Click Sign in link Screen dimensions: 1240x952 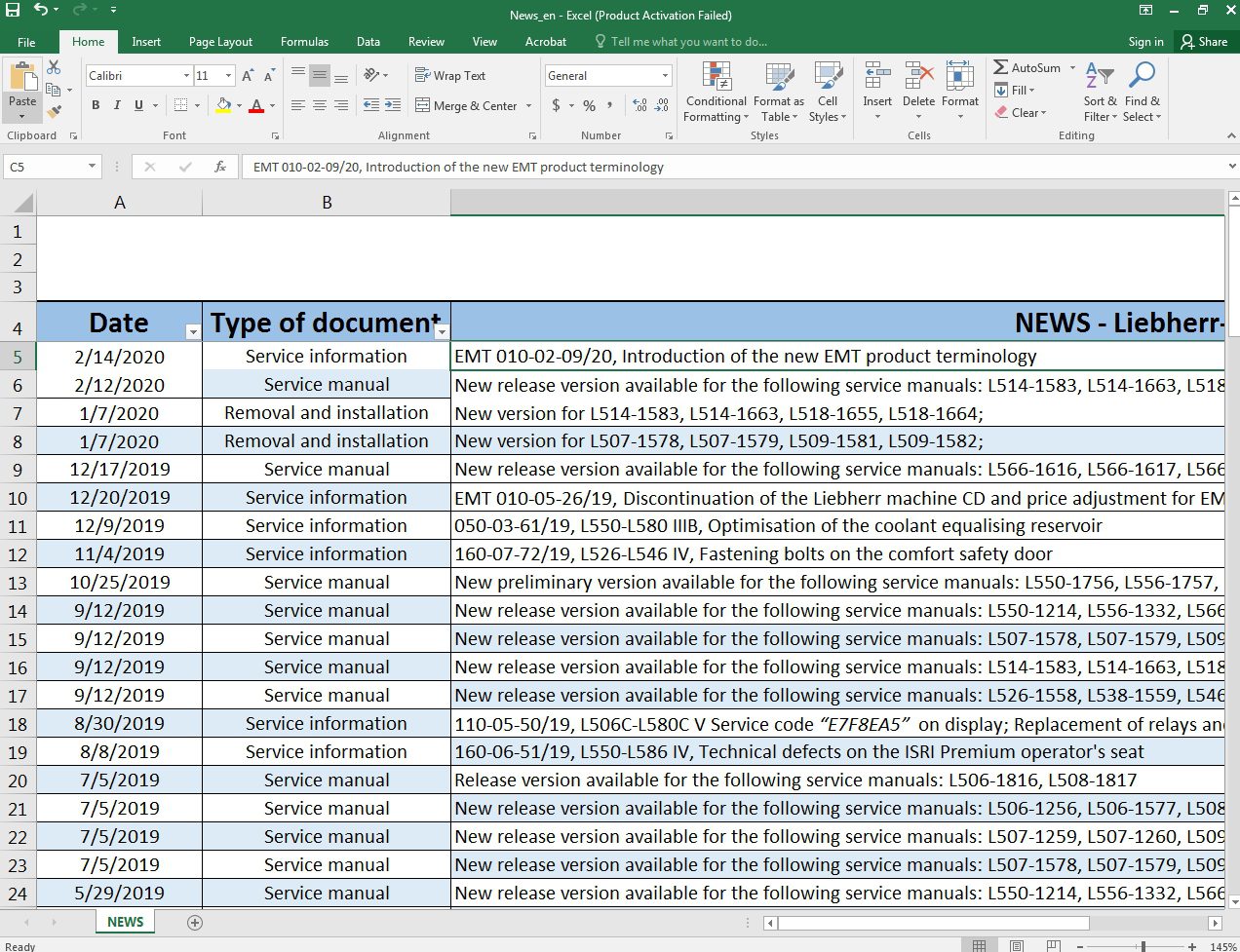(x=1145, y=42)
